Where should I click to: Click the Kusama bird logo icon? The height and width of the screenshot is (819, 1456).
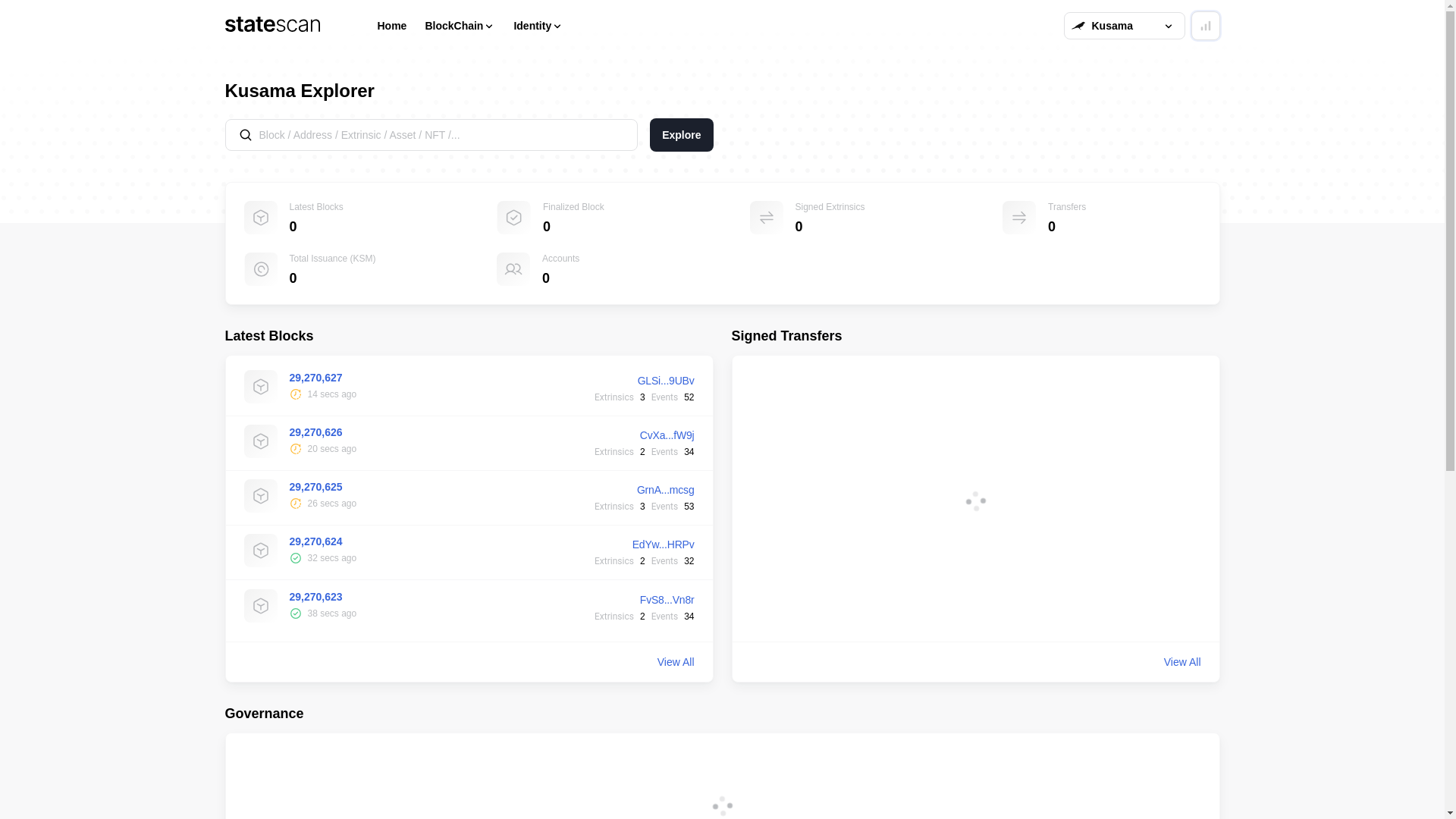[x=1078, y=26]
